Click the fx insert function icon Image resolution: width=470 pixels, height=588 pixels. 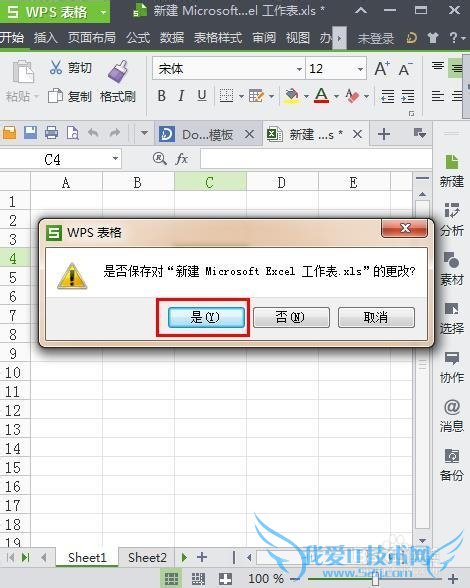tap(182, 159)
